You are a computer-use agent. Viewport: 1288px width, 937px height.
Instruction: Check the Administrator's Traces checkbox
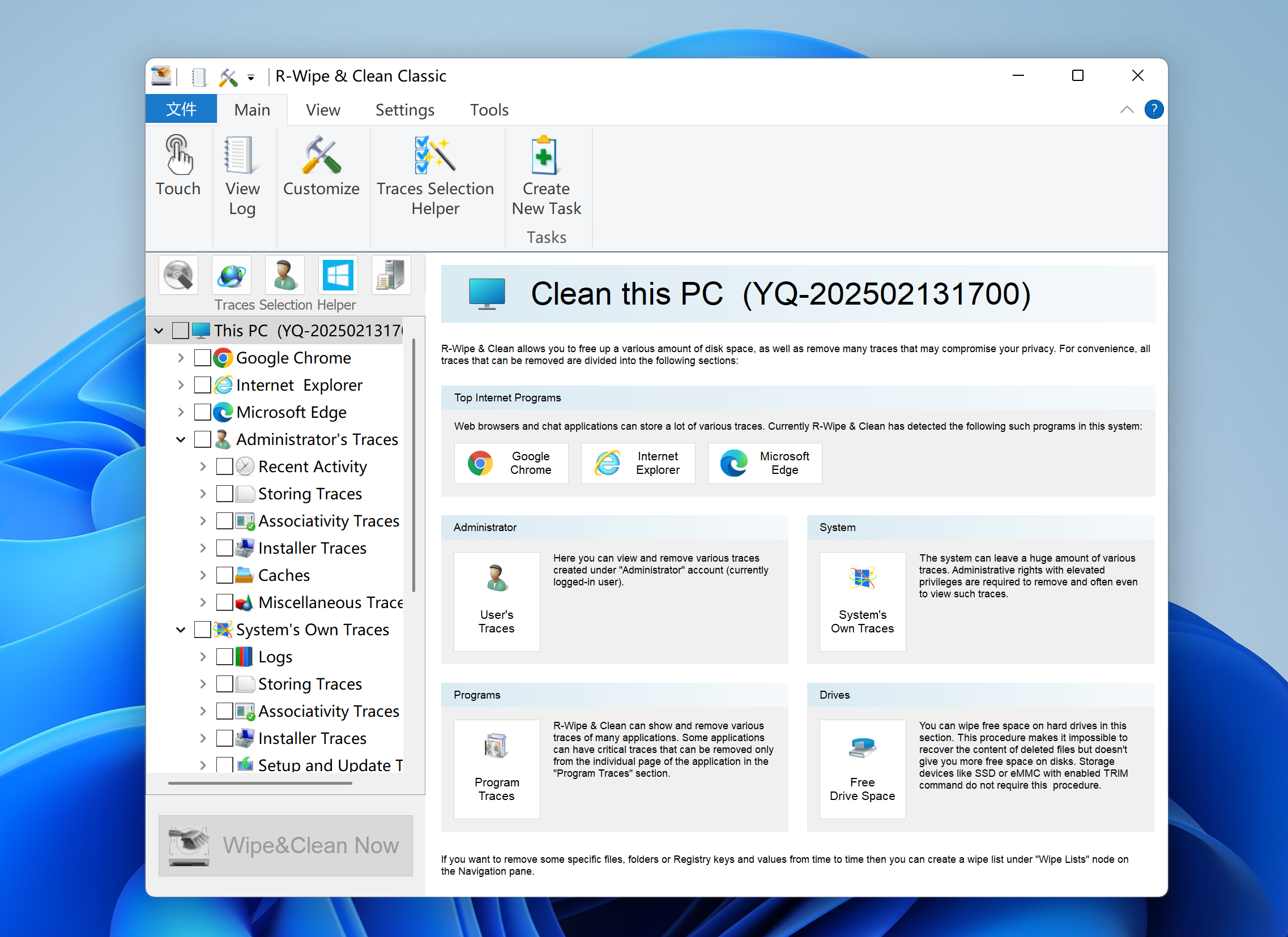pos(203,440)
